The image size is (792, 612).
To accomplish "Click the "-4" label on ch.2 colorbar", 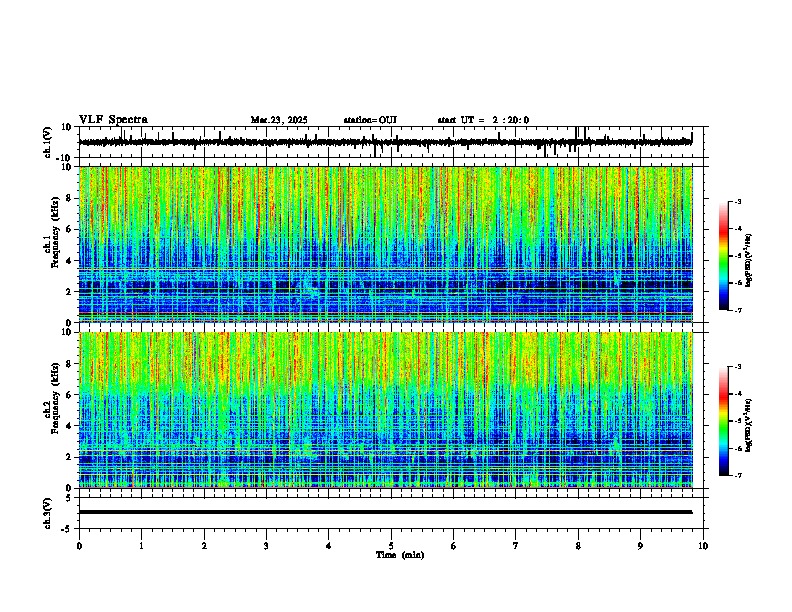I will coord(737,394).
